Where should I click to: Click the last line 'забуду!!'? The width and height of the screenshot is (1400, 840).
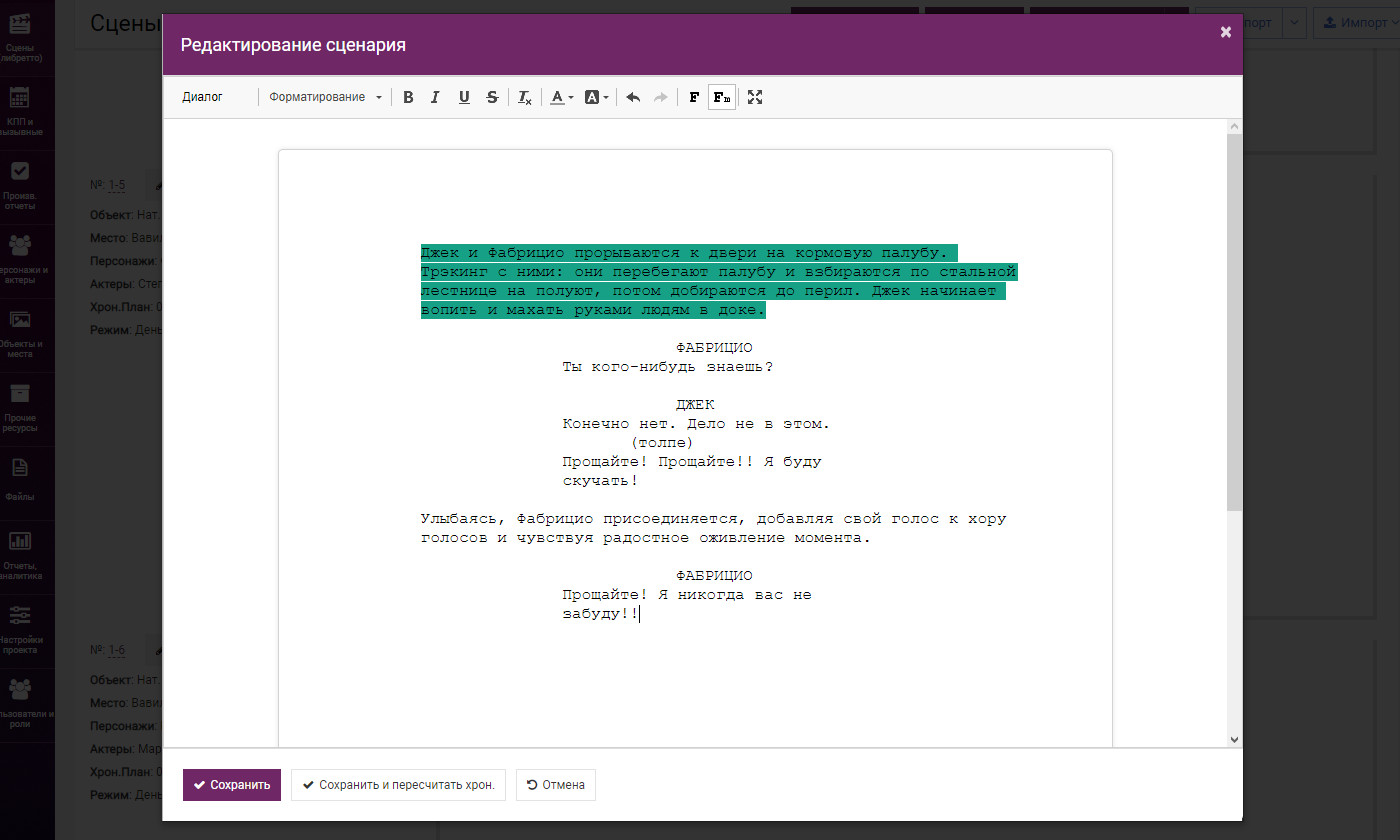pyautogui.click(x=600, y=614)
